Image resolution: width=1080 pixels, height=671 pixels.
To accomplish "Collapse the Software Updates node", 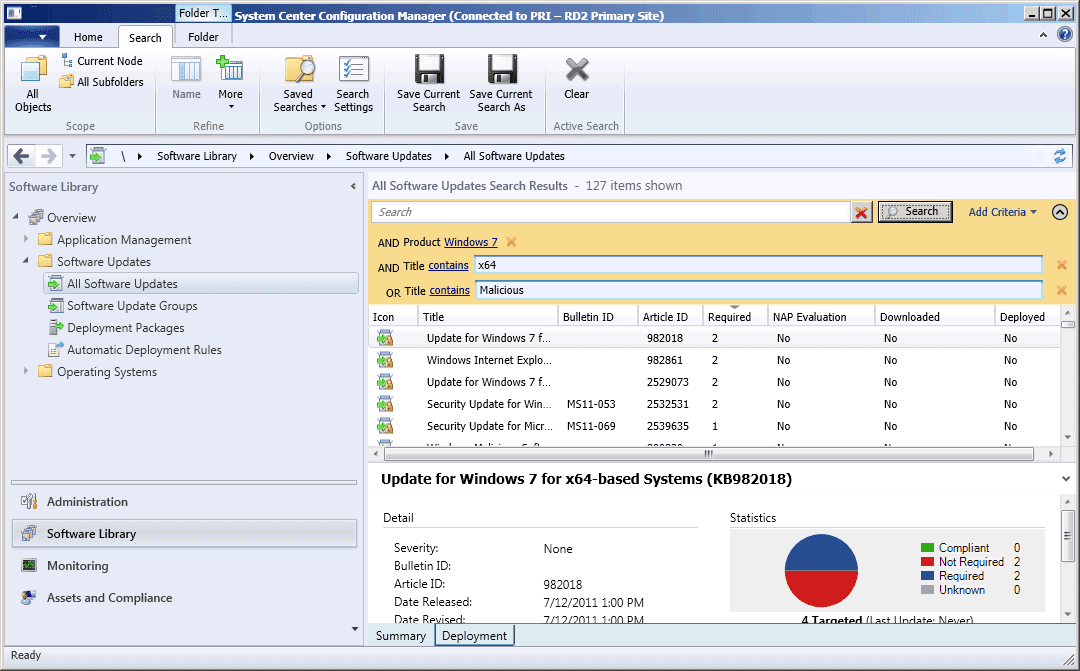I will 26,260.
